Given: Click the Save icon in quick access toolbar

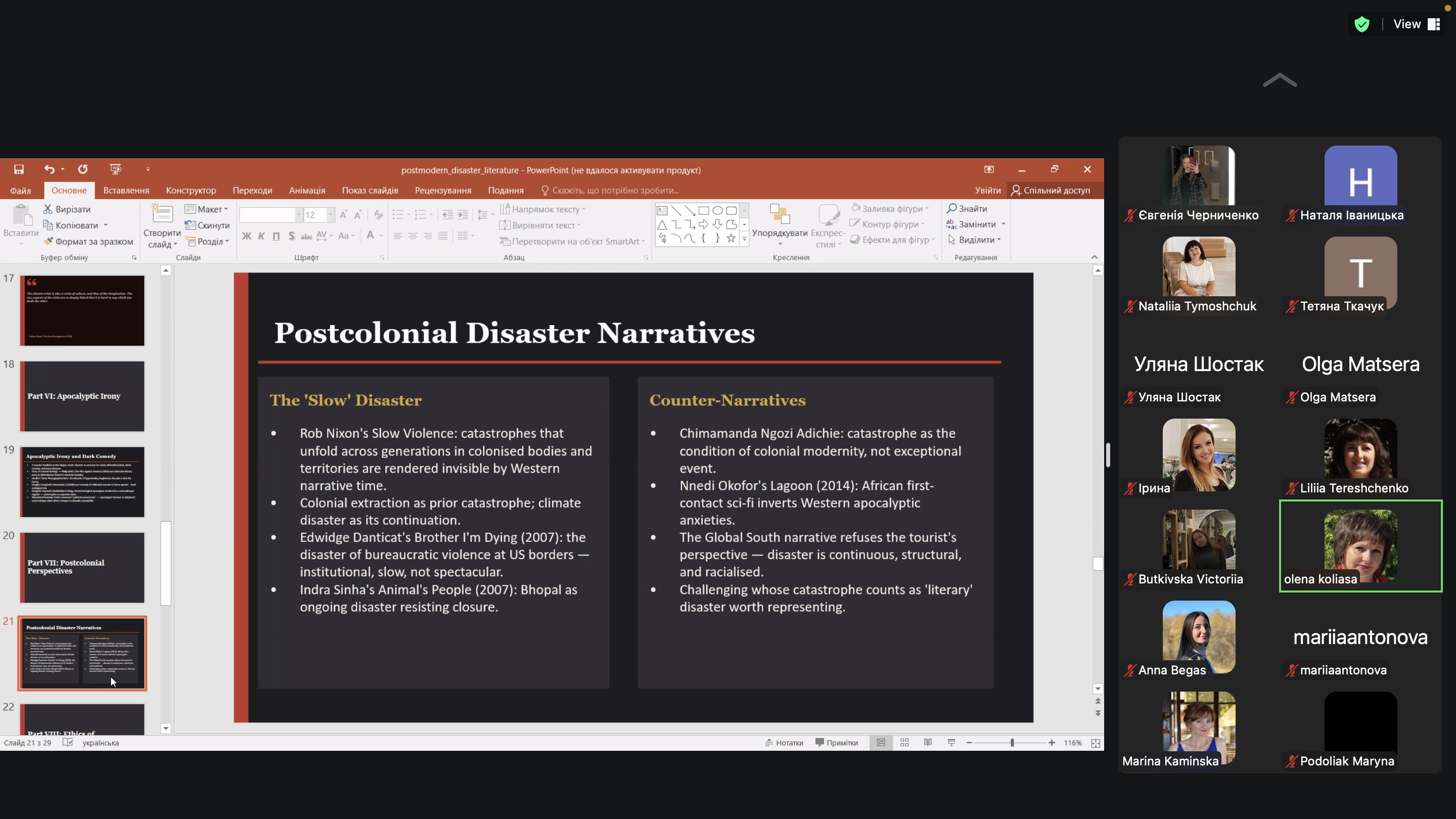Looking at the screenshot, I should click(x=19, y=169).
